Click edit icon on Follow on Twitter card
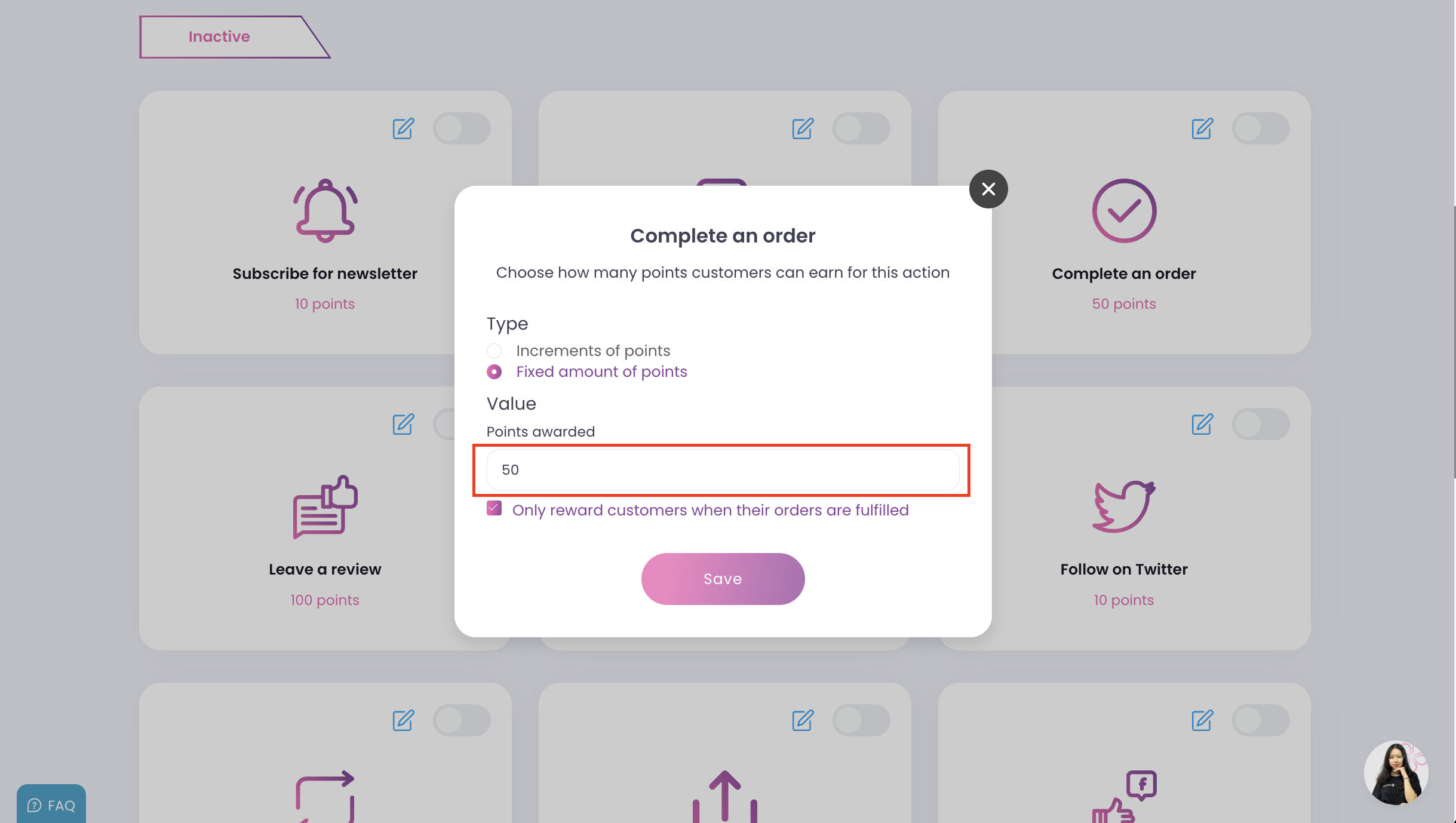1456x823 pixels. (1202, 424)
